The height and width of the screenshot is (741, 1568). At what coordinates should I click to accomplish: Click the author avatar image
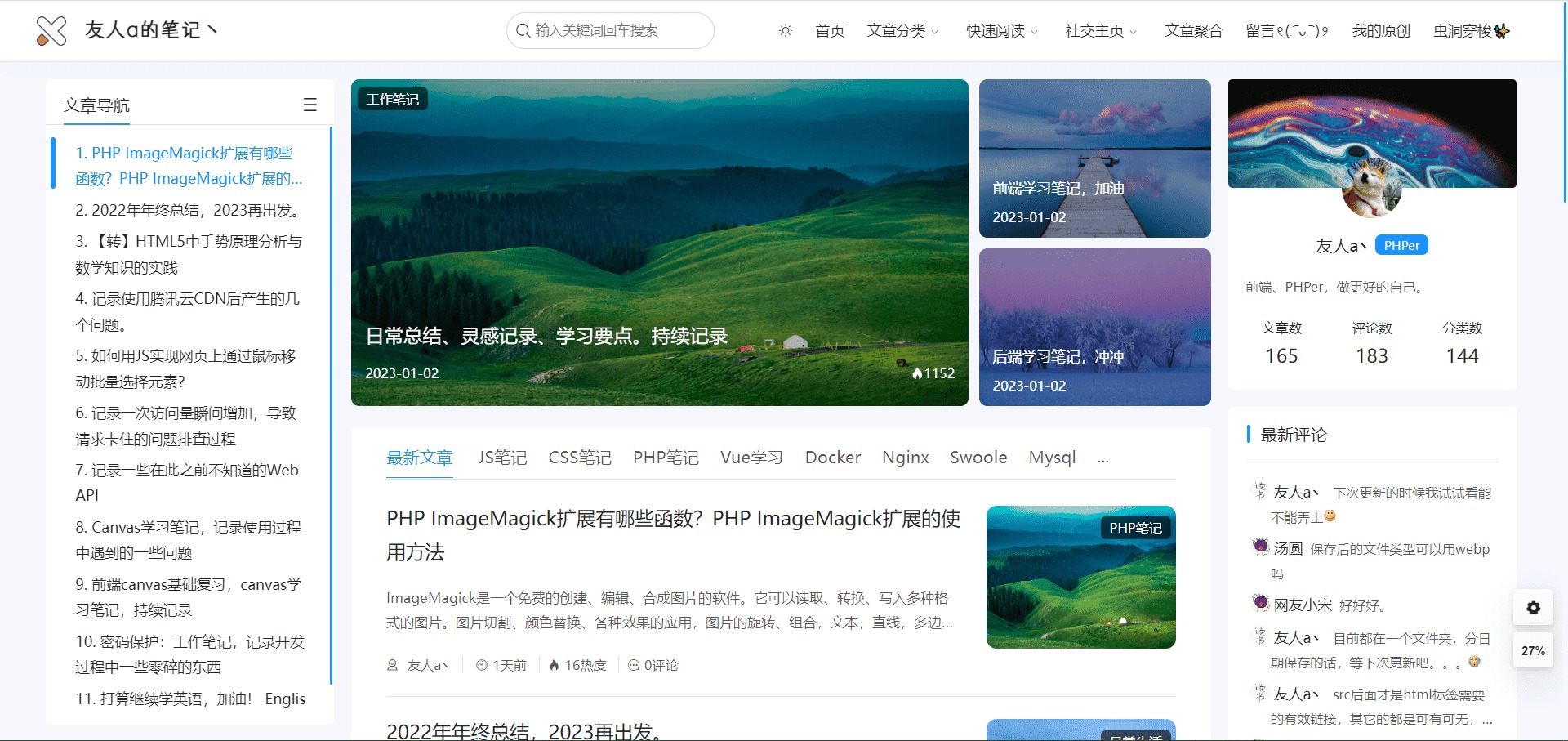1372,188
